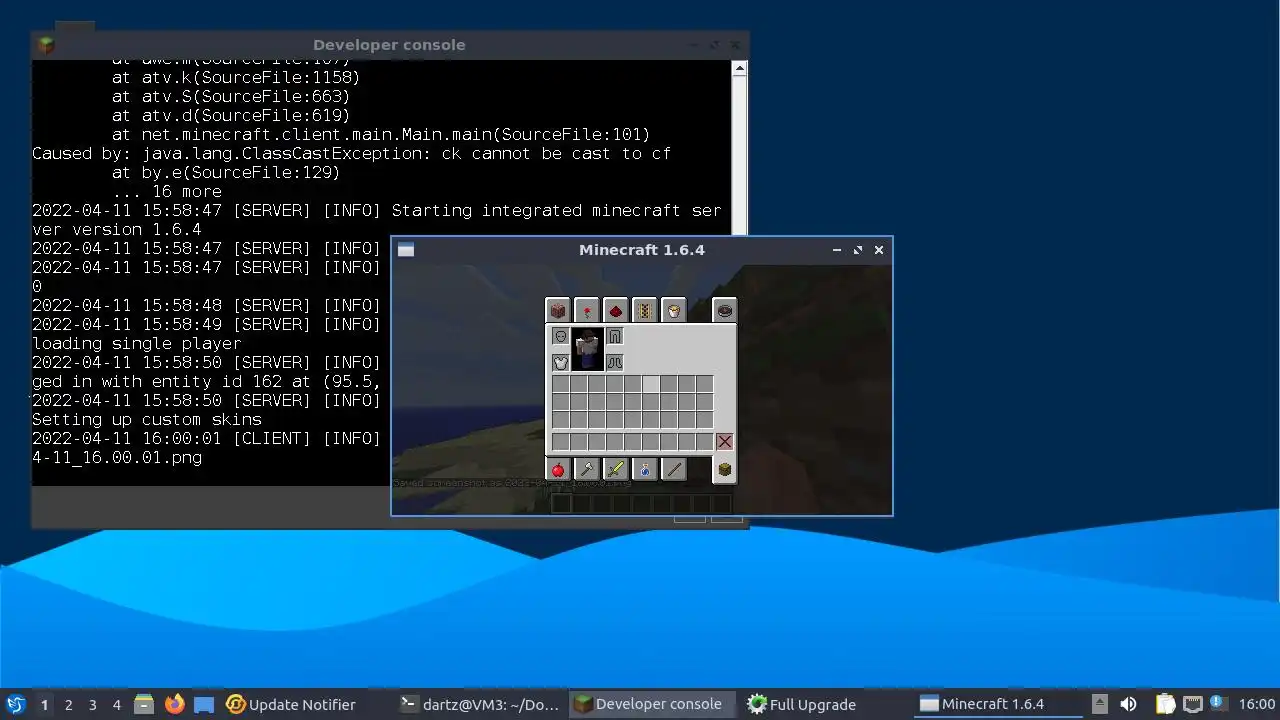Viewport: 1280px width, 720px height.
Task: Click the chestplate armor slot
Action: click(x=561, y=362)
